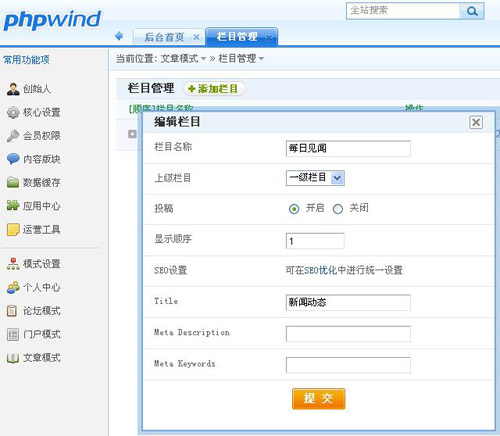Open 会员权限 key icon

pos(13,136)
